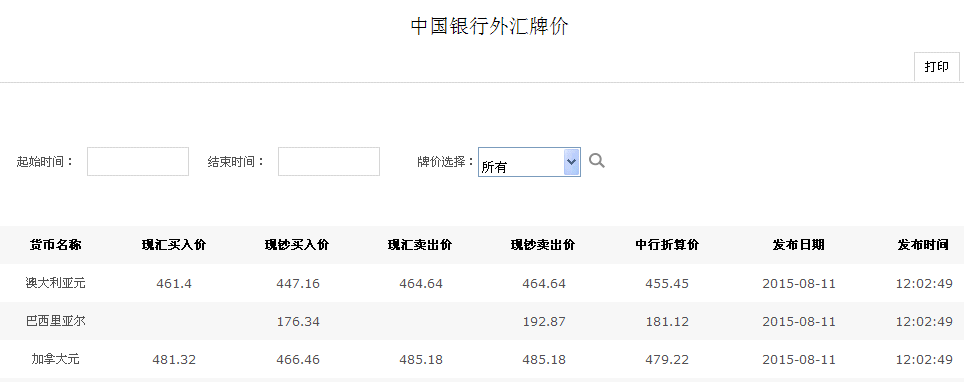Click value 192.87 in 巴西里亚尔 row

click(x=544, y=322)
